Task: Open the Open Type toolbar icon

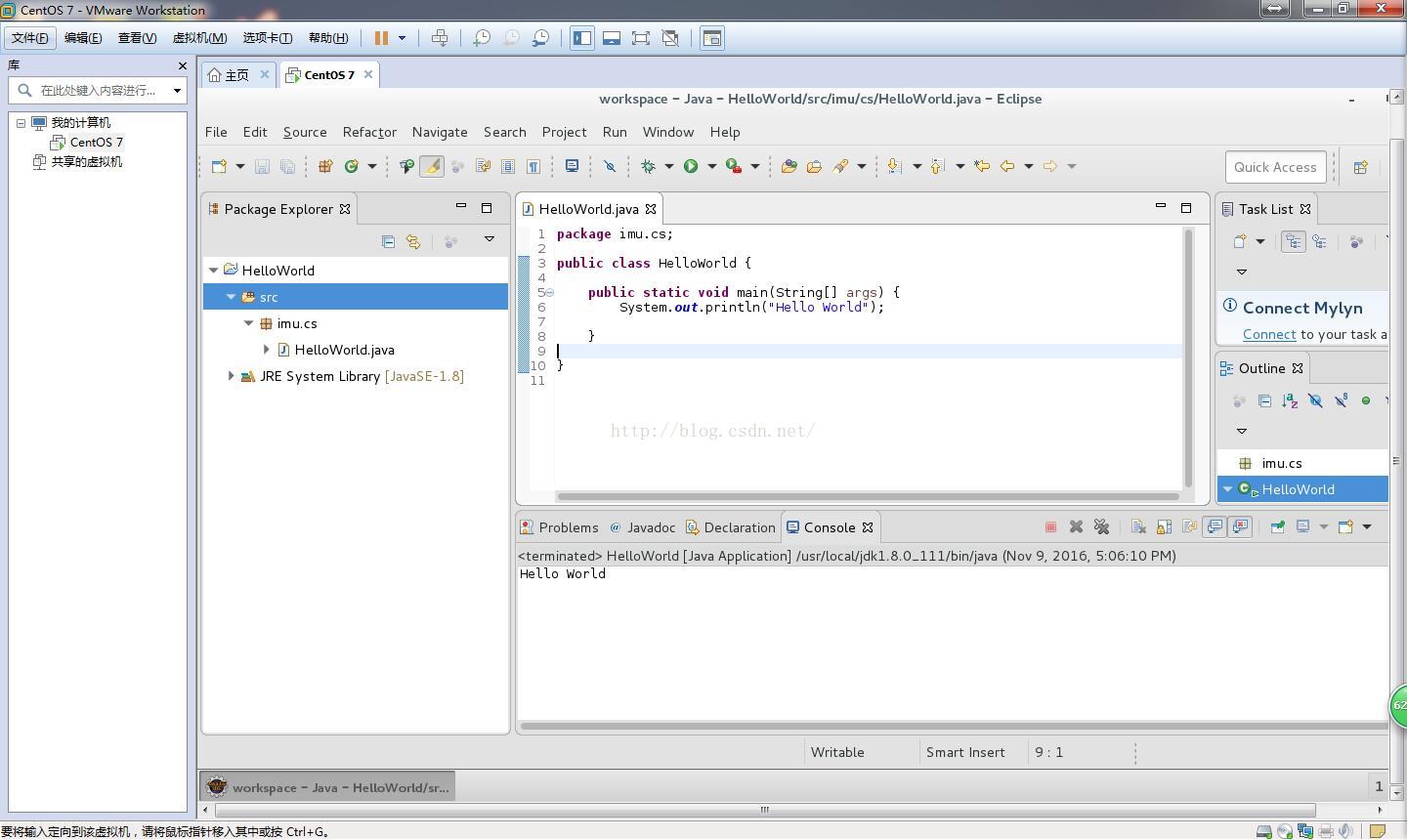Action: [x=789, y=166]
